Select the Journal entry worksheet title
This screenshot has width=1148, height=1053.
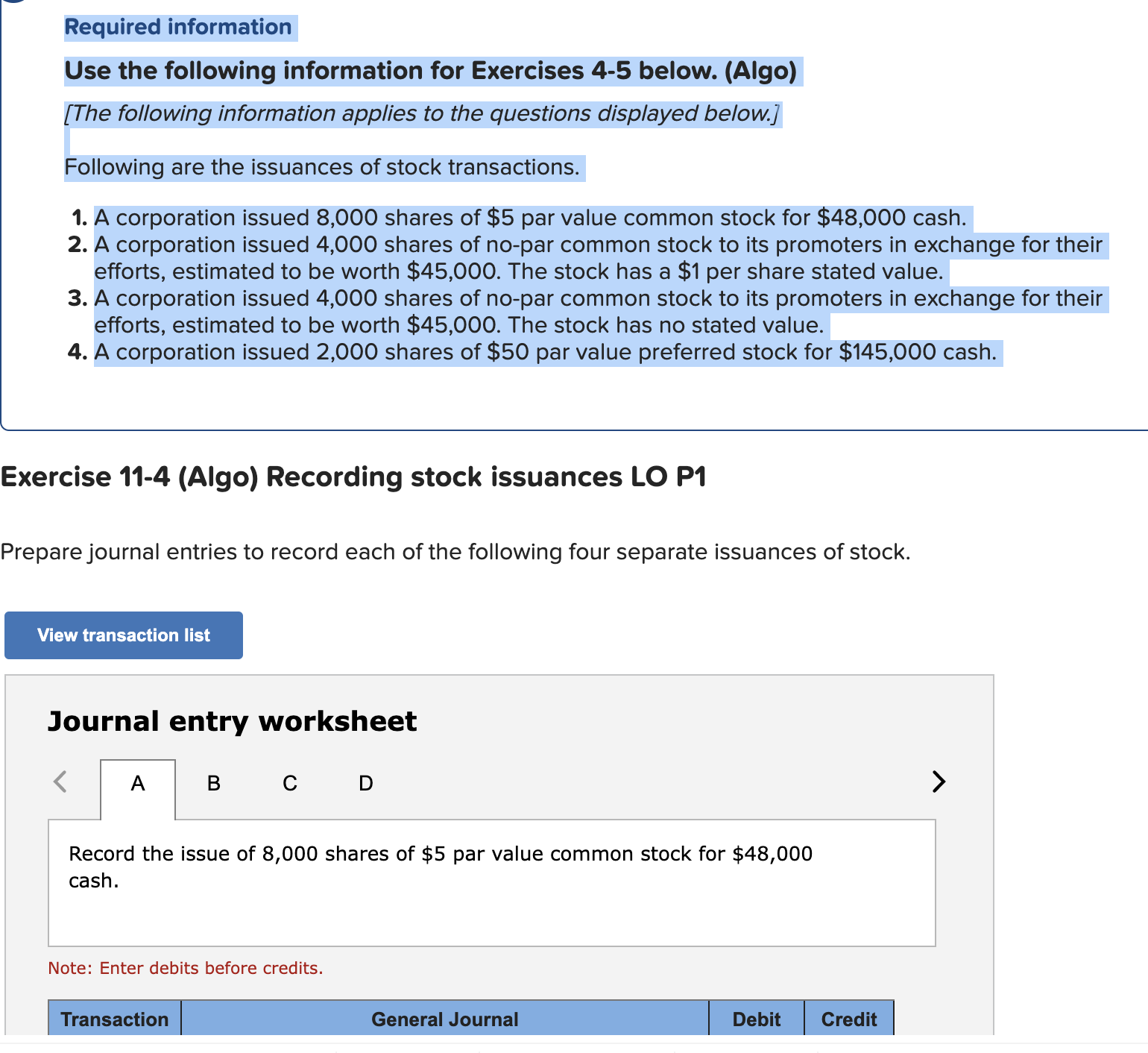[x=232, y=721]
